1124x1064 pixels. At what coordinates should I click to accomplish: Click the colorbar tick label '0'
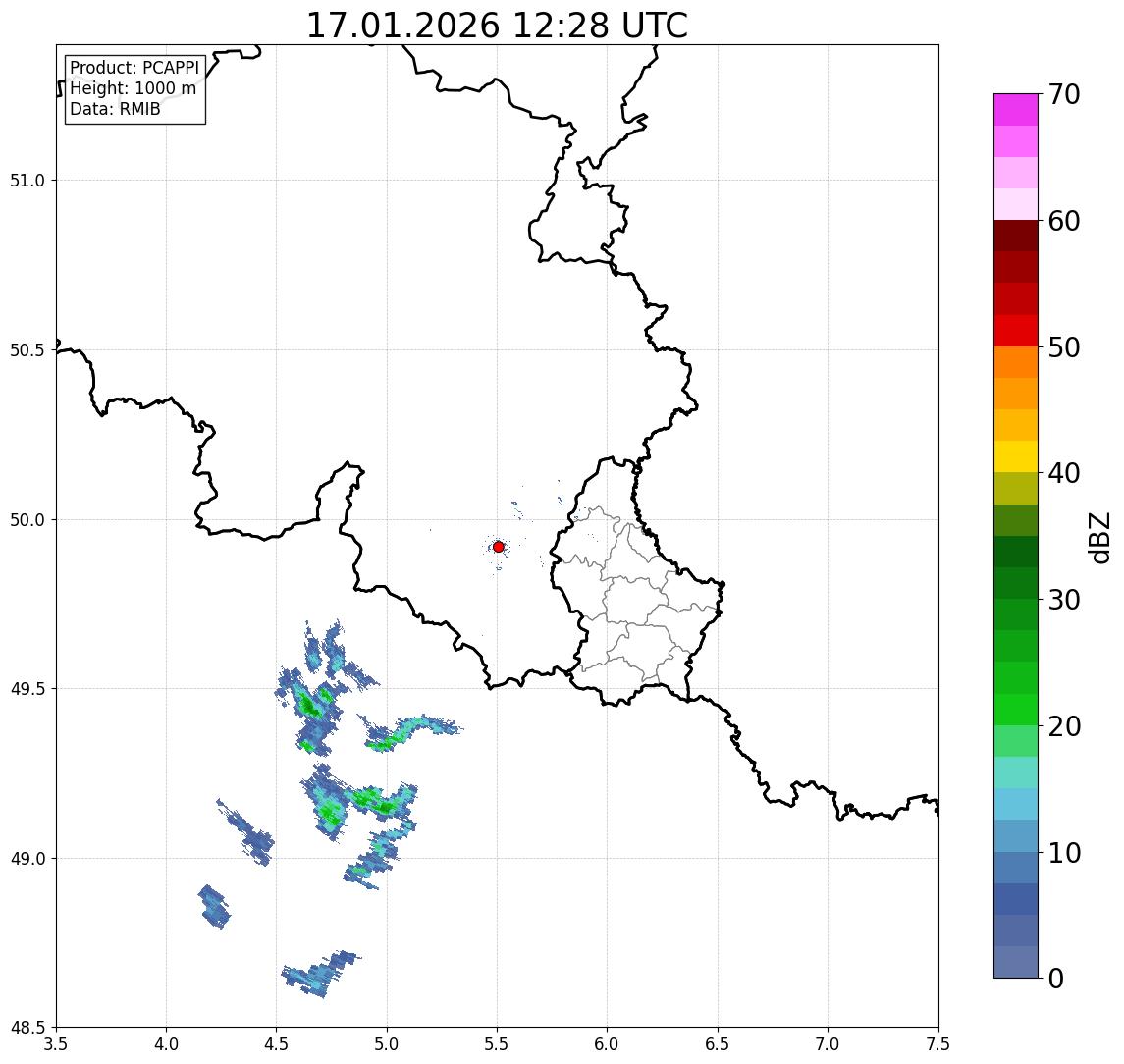click(1056, 978)
